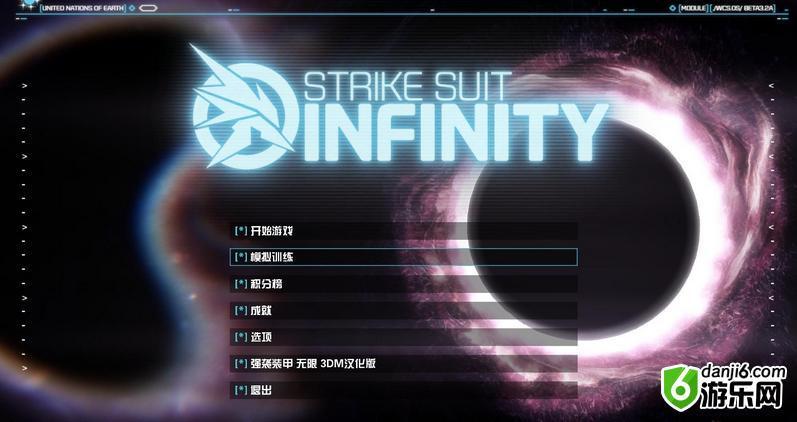Click the [*] marker beside 积分榜

tap(240, 284)
